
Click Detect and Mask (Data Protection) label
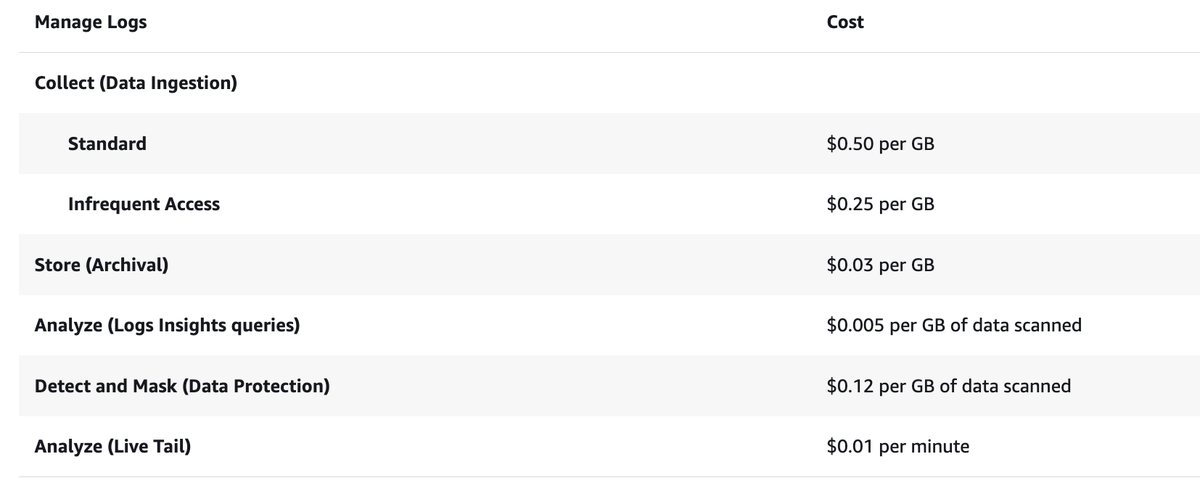tap(182, 386)
